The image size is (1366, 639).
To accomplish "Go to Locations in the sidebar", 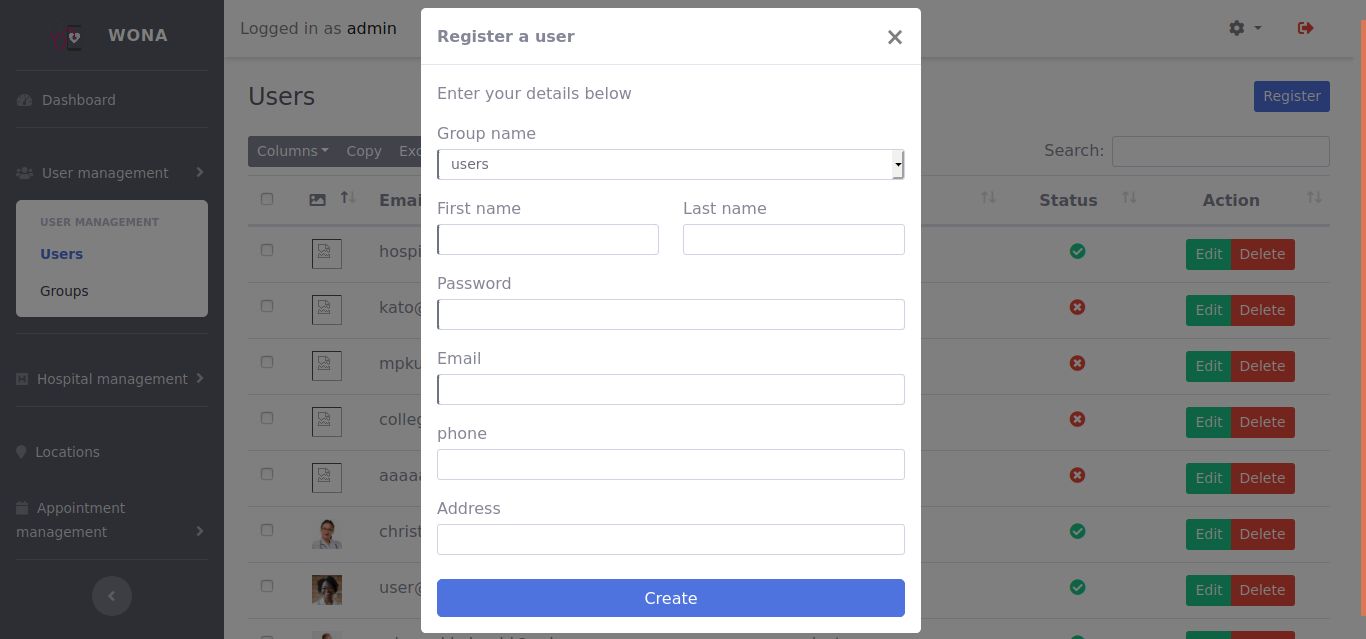I will click(x=67, y=452).
